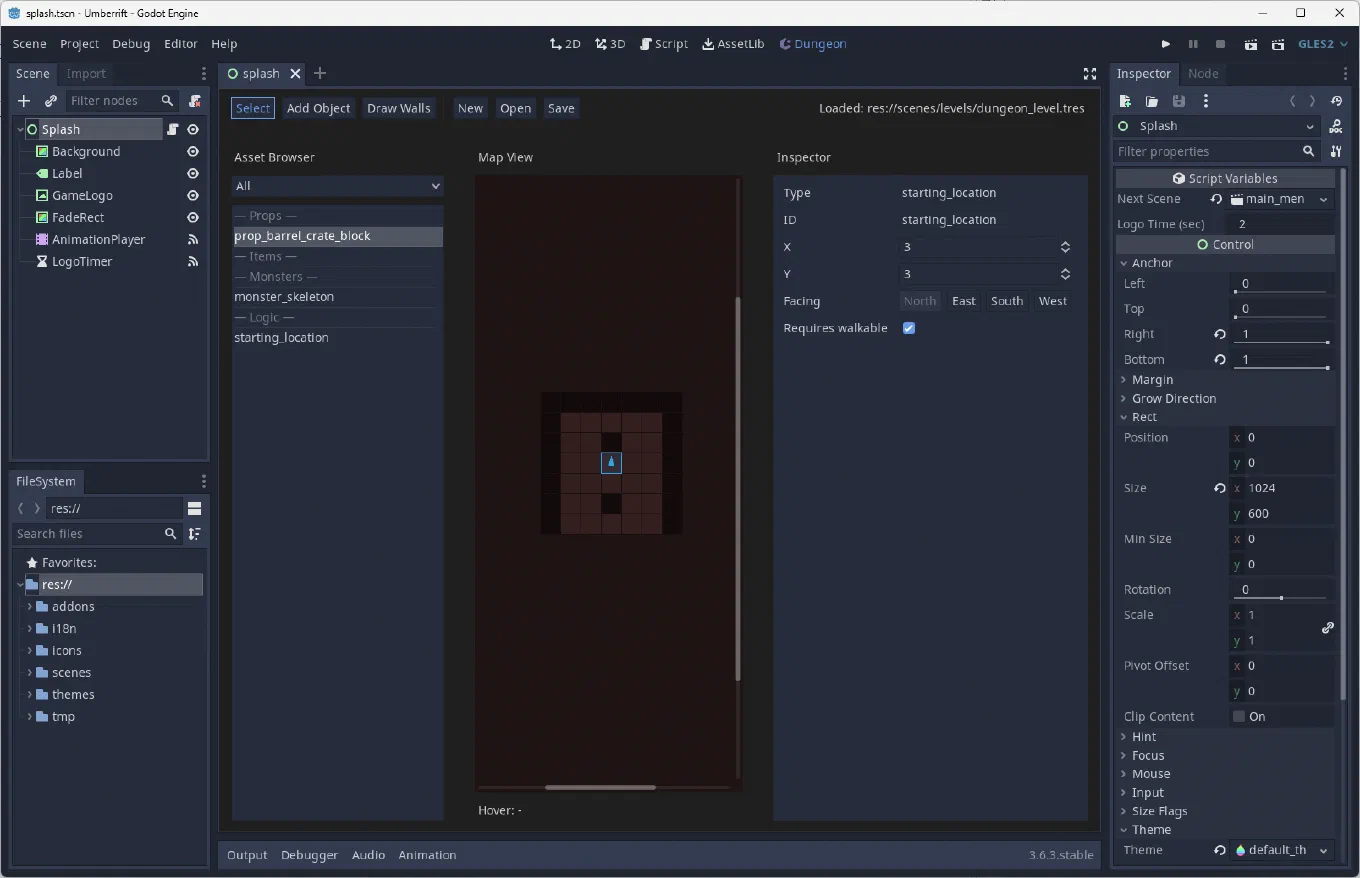Screen dimensions: 1360x878
Task: Open the Debug menu
Action: (x=131, y=44)
